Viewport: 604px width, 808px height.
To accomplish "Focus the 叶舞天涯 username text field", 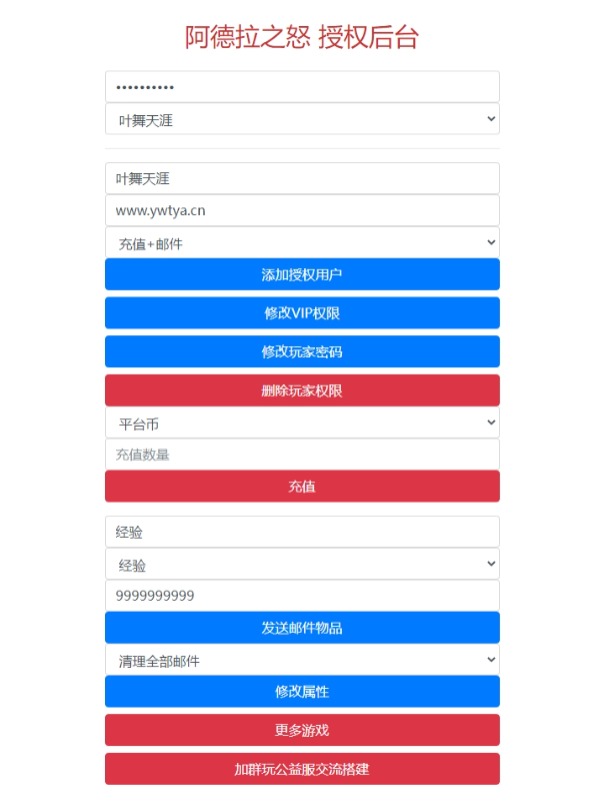I will 302,178.
